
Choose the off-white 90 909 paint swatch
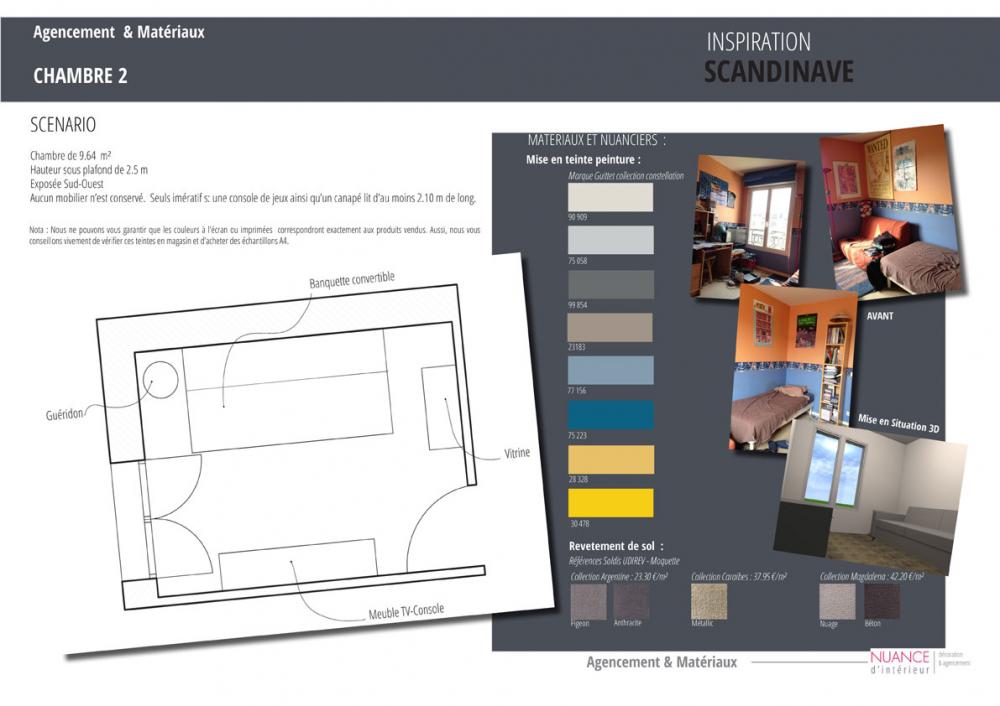(610, 197)
